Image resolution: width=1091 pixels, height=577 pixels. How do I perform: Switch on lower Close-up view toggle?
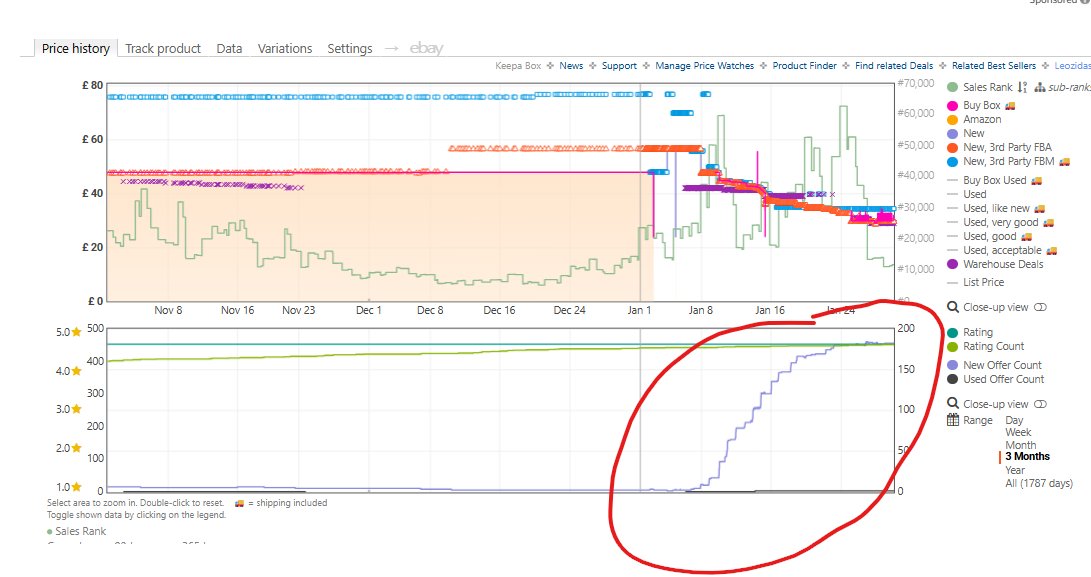click(x=1040, y=404)
